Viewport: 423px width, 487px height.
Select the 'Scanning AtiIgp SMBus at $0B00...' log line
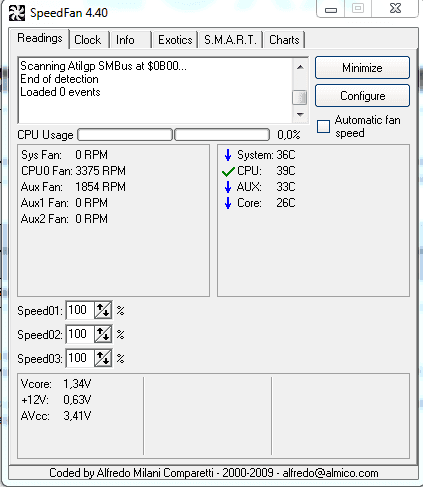(x=103, y=66)
